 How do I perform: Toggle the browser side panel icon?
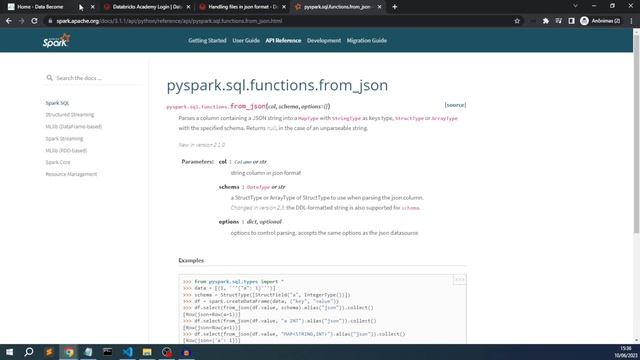571,21
